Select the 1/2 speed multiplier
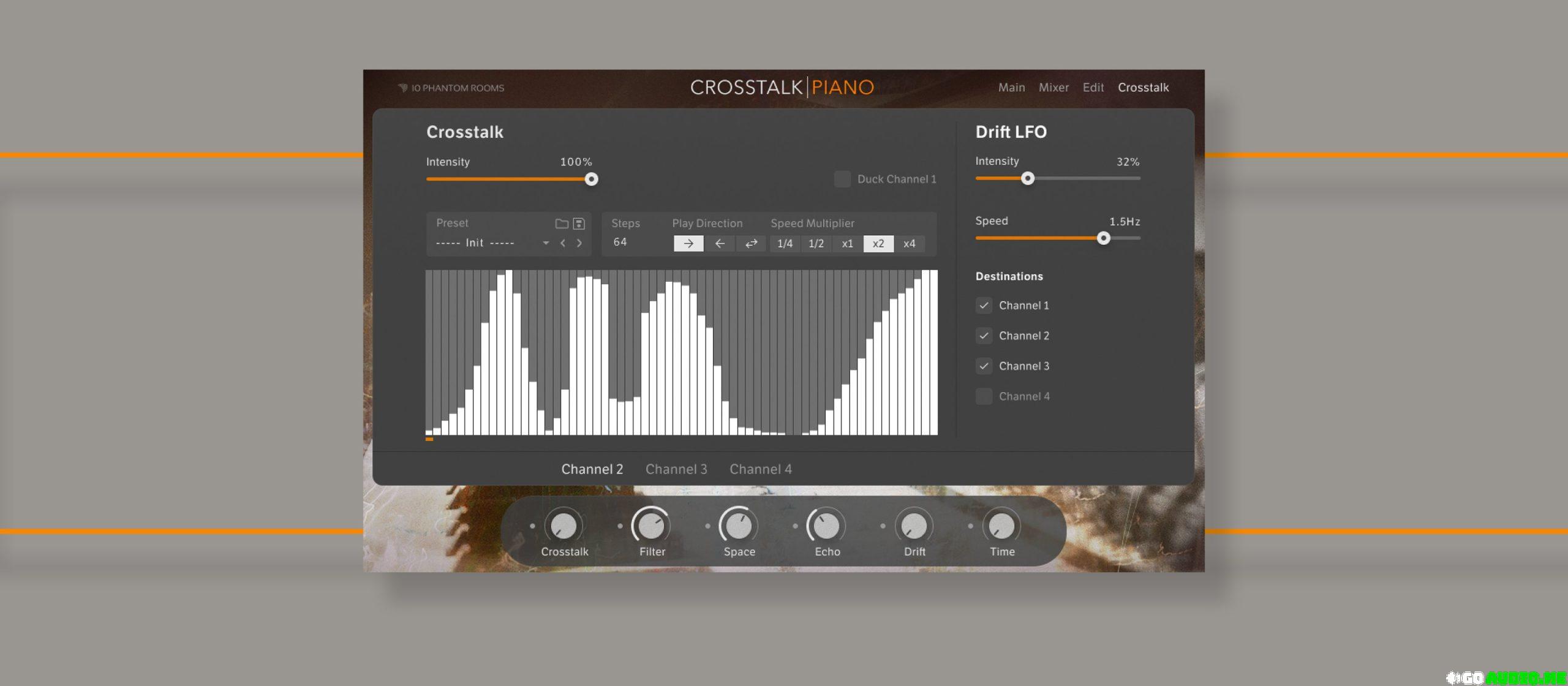Screen dimensions: 1568x686 816,243
